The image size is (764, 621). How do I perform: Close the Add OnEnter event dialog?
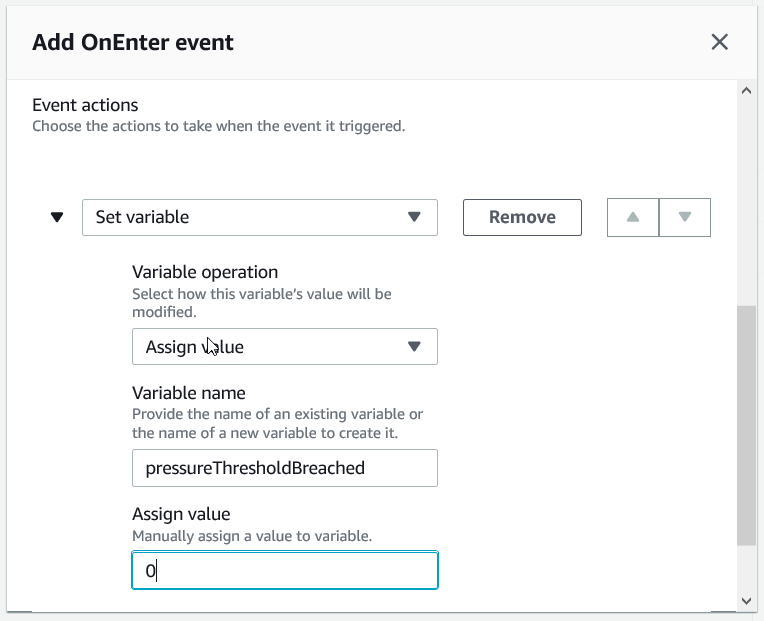[x=719, y=42]
